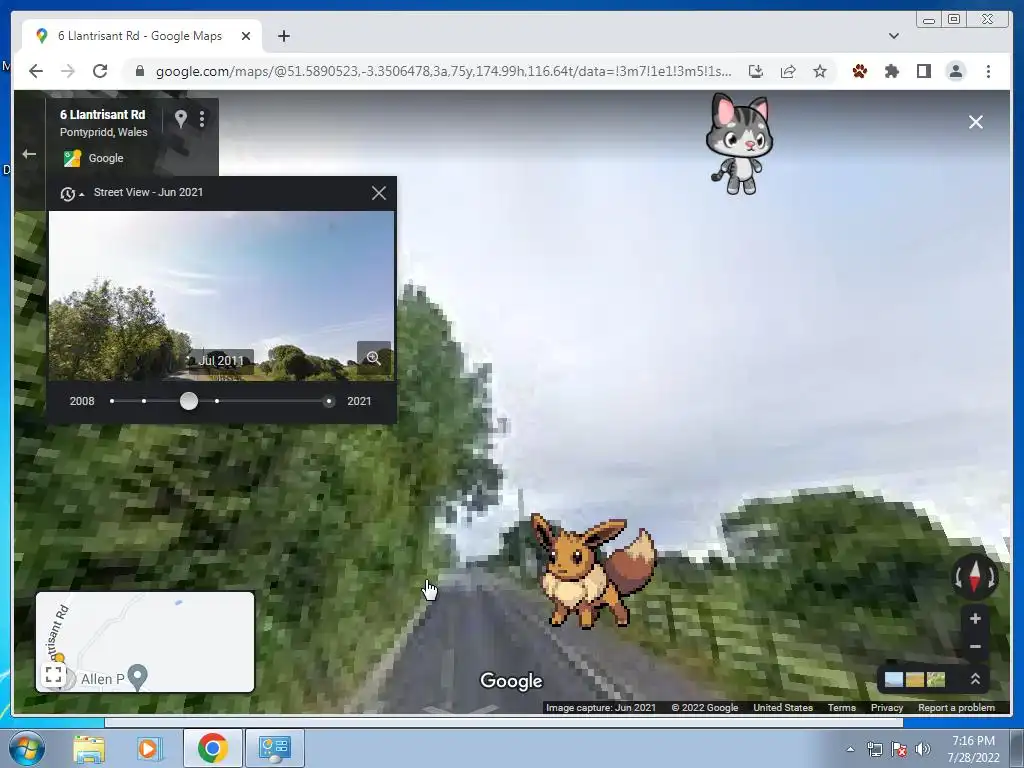The image size is (1024, 768).
Task: Show hidden system tray icons
Action: click(850, 750)
